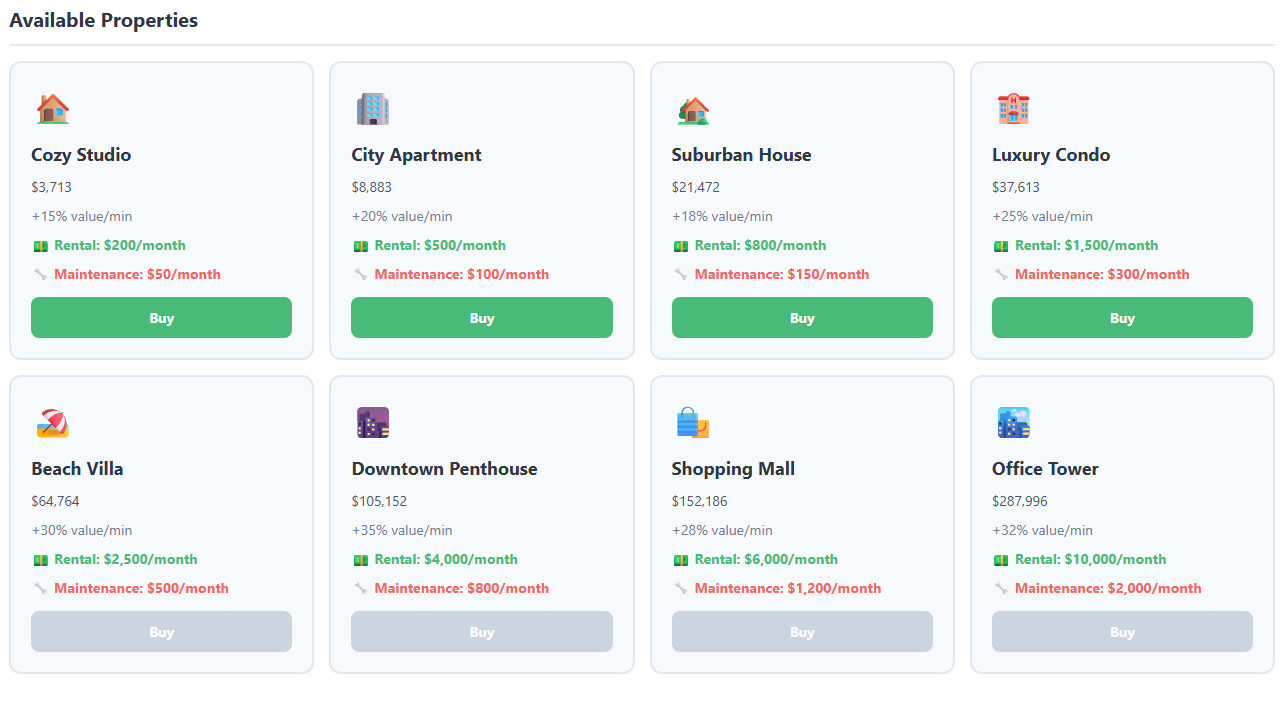The width and height of the screenshot is (1284, 707).
Task: Select the Downtown Penthouse title
Action: pos(444,469)
